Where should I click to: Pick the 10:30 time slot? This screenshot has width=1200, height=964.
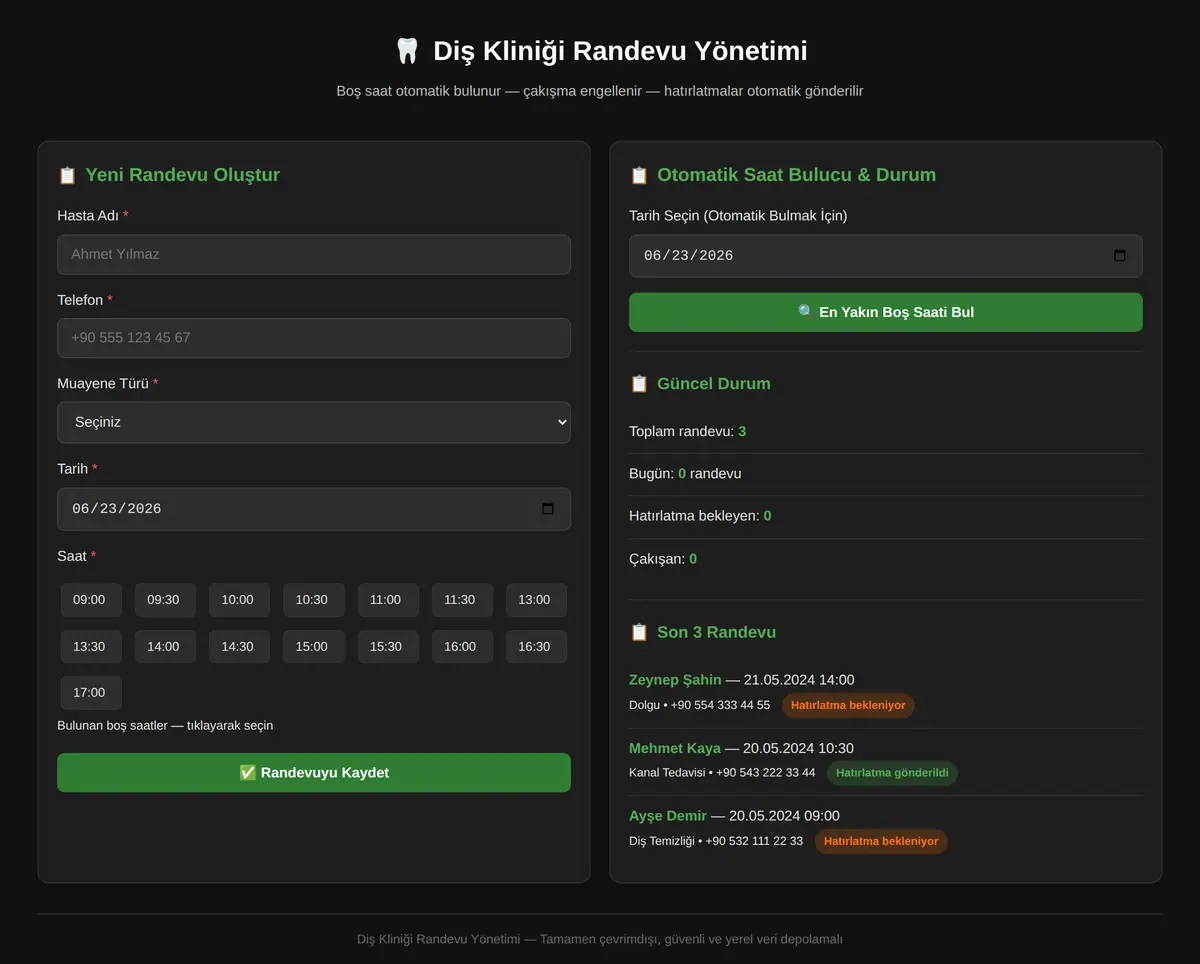pos(312,600)
